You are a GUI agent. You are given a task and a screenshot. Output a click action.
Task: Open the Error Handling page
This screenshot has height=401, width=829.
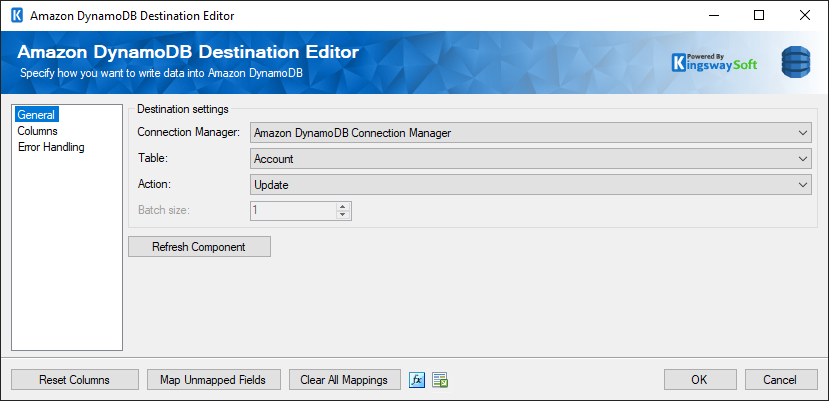coord(51,147)
